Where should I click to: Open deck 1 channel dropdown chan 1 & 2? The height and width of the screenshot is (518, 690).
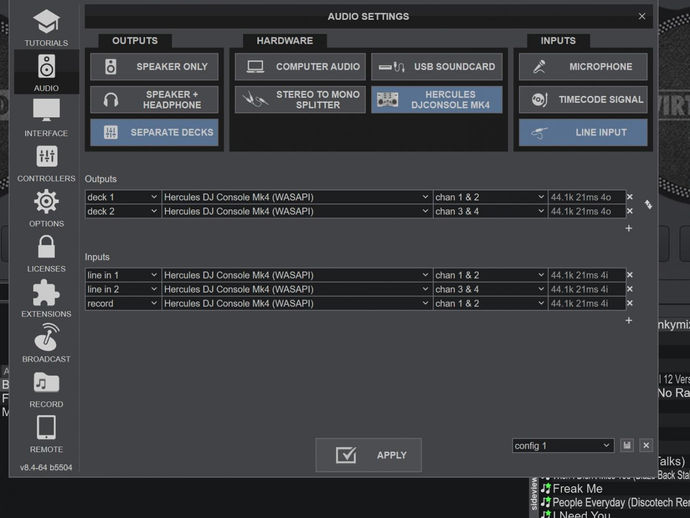[x=490, y=197]
